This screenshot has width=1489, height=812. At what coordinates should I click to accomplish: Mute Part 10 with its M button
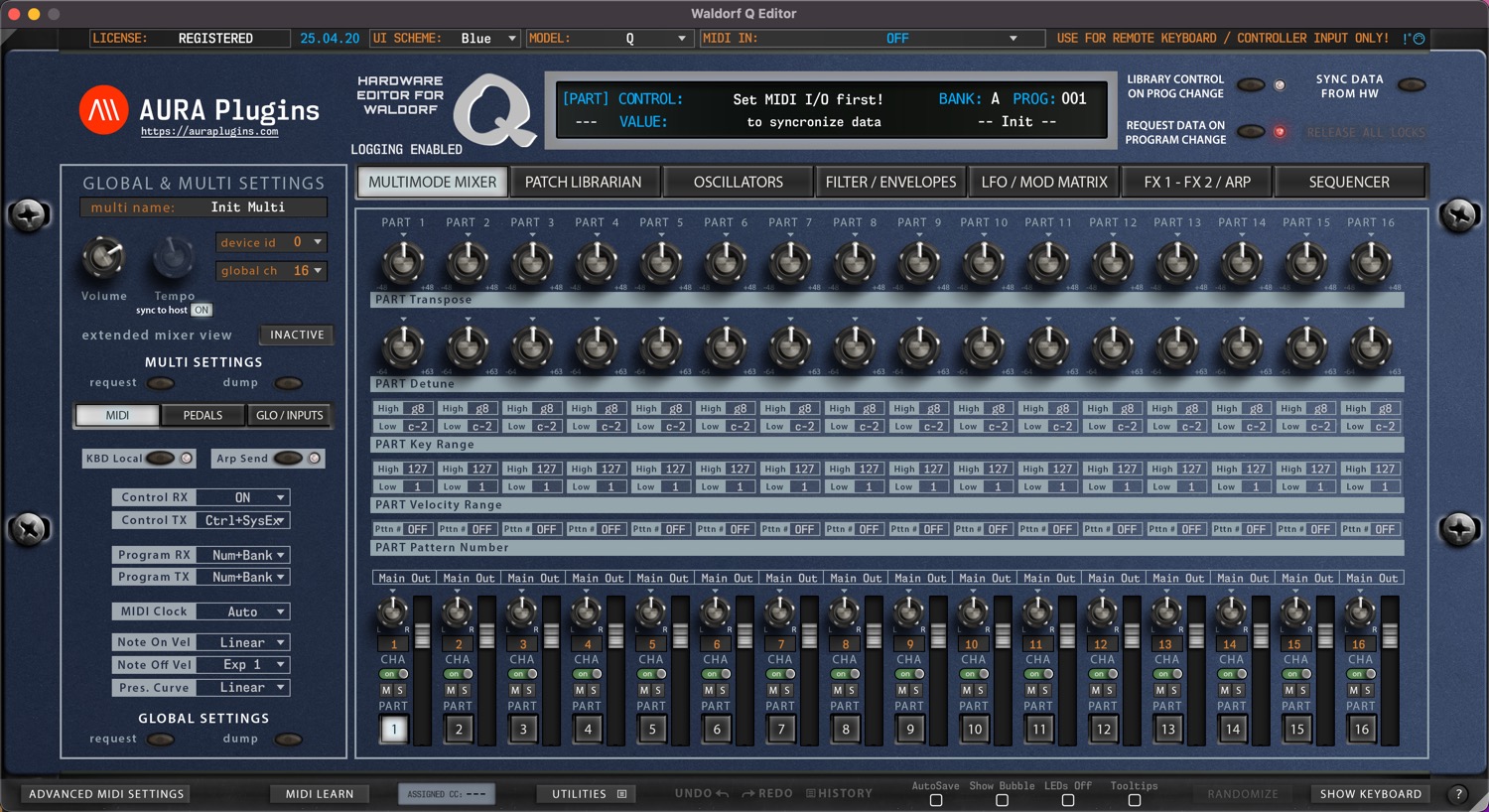click(x=967, y=690)
